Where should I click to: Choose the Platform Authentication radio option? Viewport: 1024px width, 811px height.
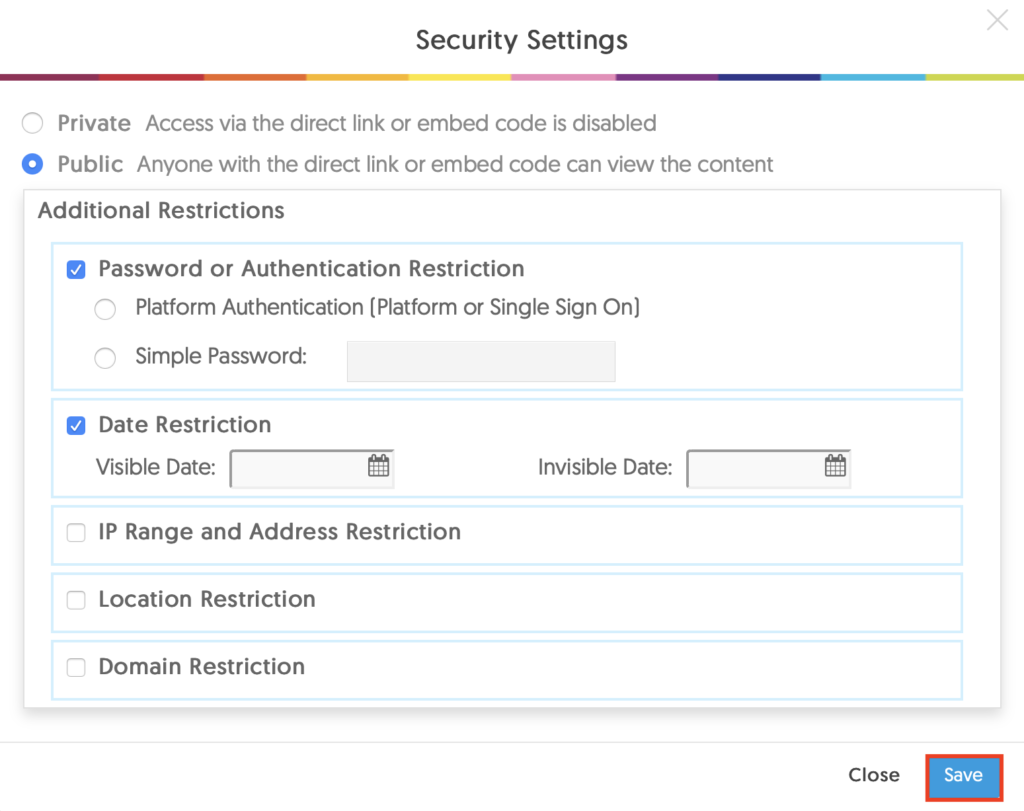[x=105, y=309]
